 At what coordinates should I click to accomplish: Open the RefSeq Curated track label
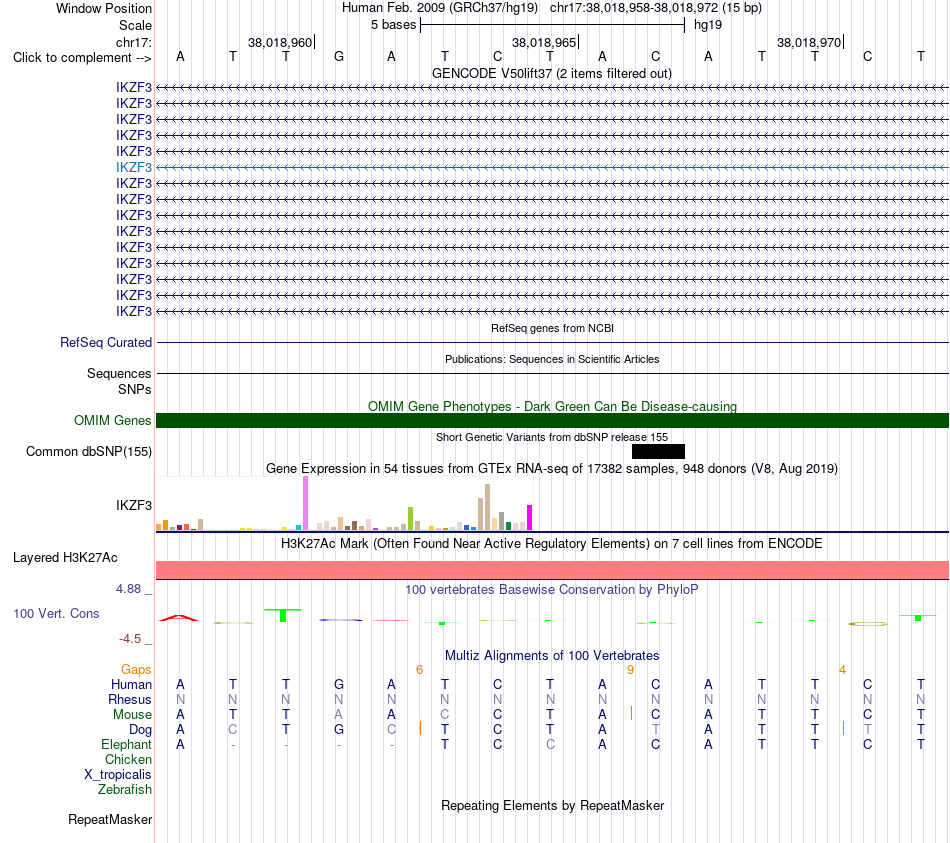(105, 342)
